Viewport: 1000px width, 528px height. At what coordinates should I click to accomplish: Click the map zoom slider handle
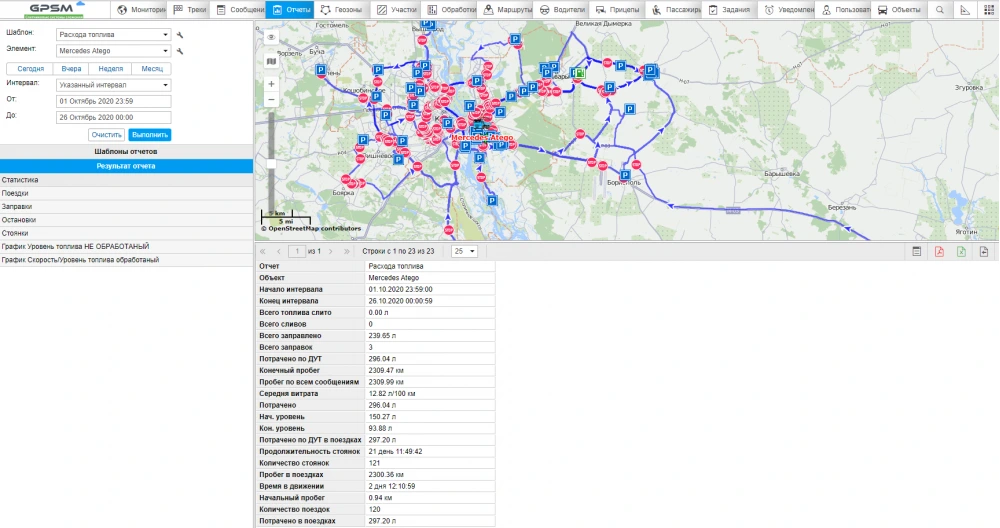pyautogui.click(x=271, y=165)
